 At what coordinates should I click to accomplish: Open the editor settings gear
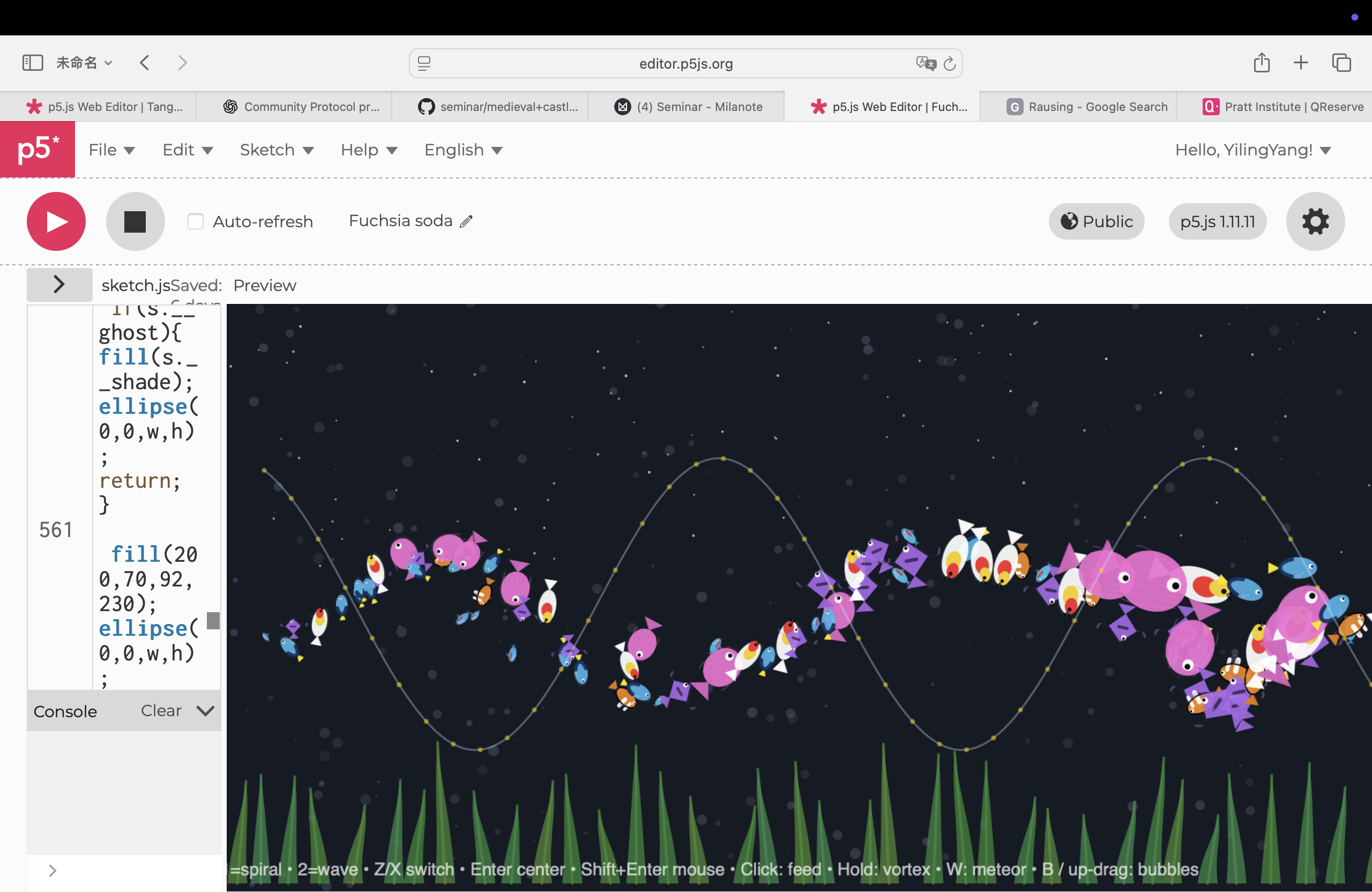click(x=1315, y=221)
